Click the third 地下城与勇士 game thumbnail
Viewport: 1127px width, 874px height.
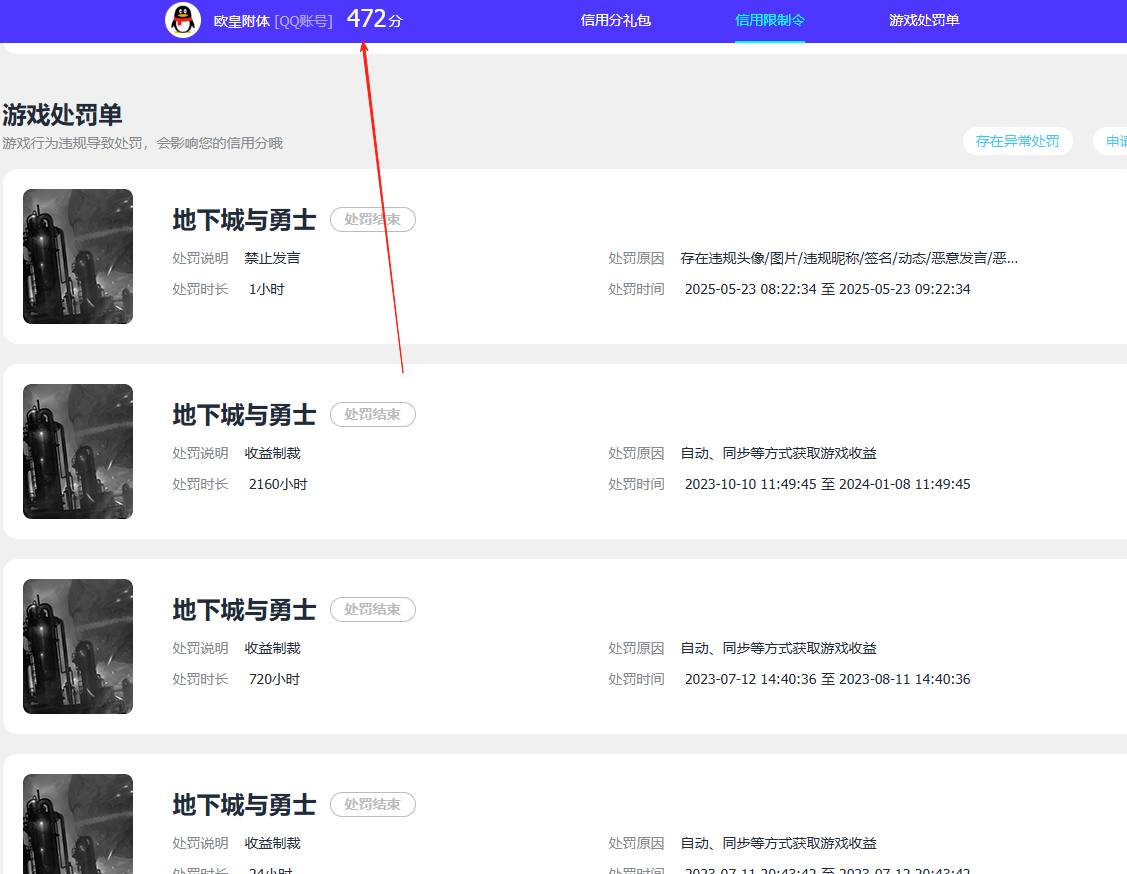click(77, 646)
